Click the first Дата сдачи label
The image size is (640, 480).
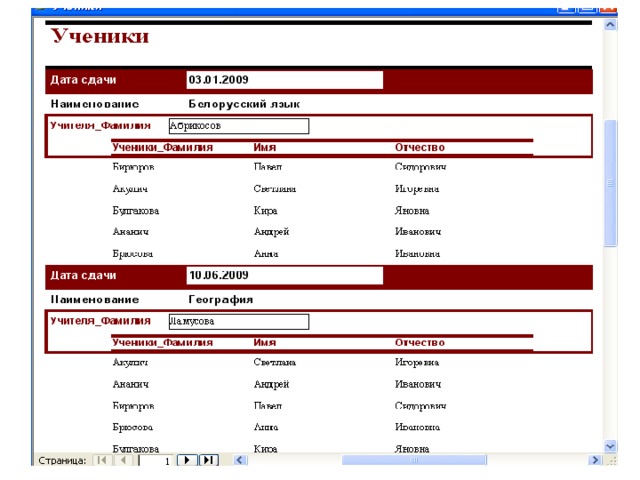(83, 80)
